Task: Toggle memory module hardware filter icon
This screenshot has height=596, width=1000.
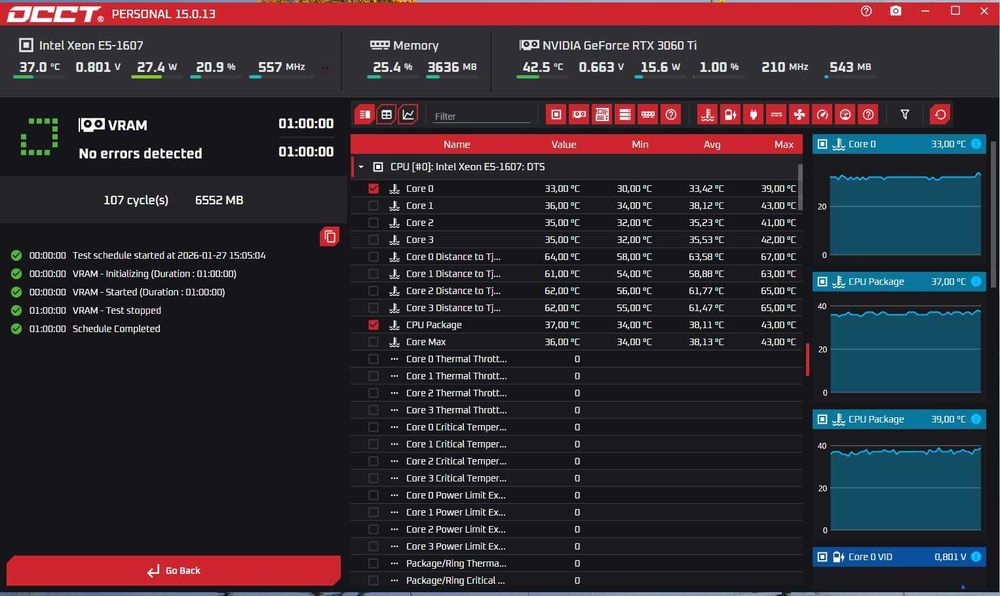Action: tap(648, 115)
